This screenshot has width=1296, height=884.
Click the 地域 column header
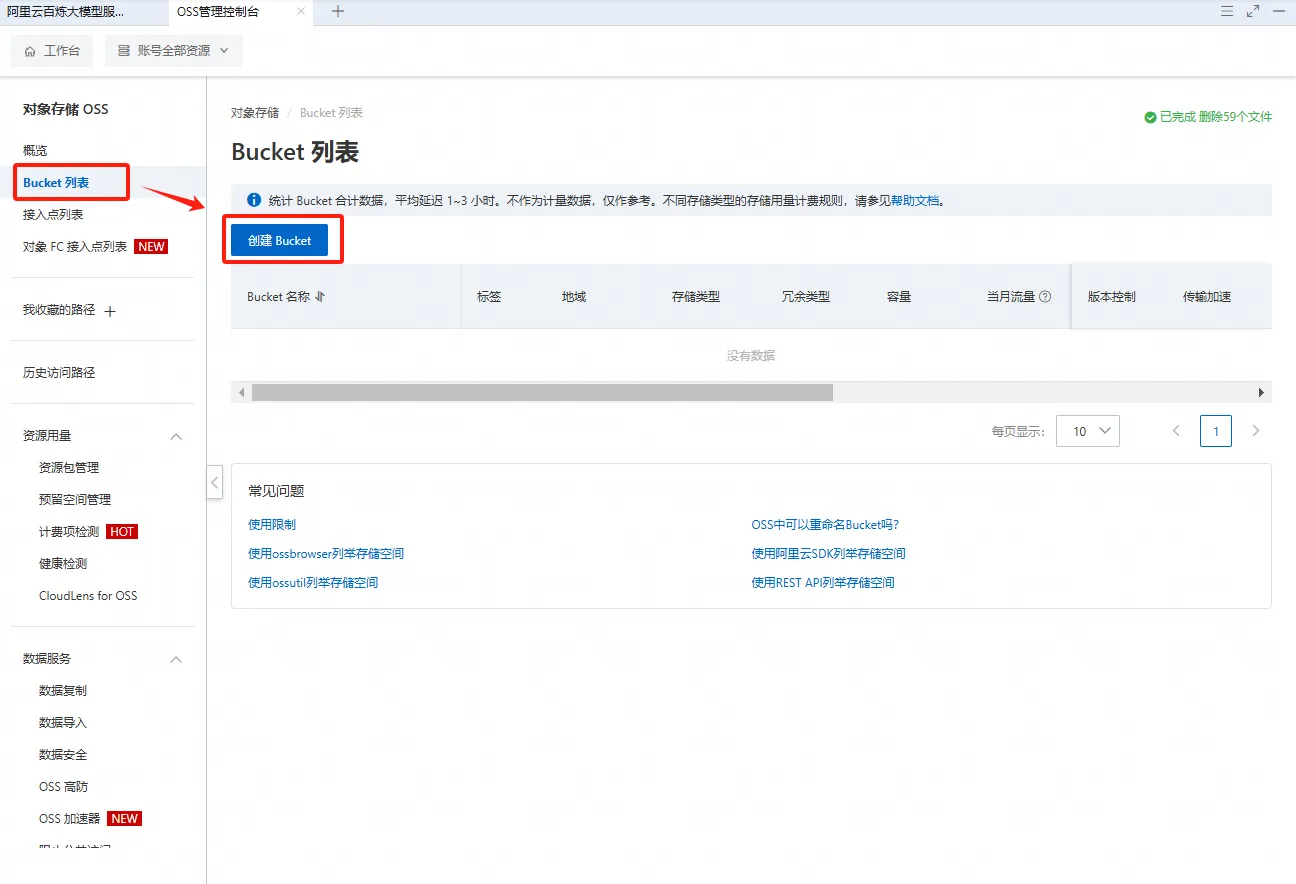point(574,297)
